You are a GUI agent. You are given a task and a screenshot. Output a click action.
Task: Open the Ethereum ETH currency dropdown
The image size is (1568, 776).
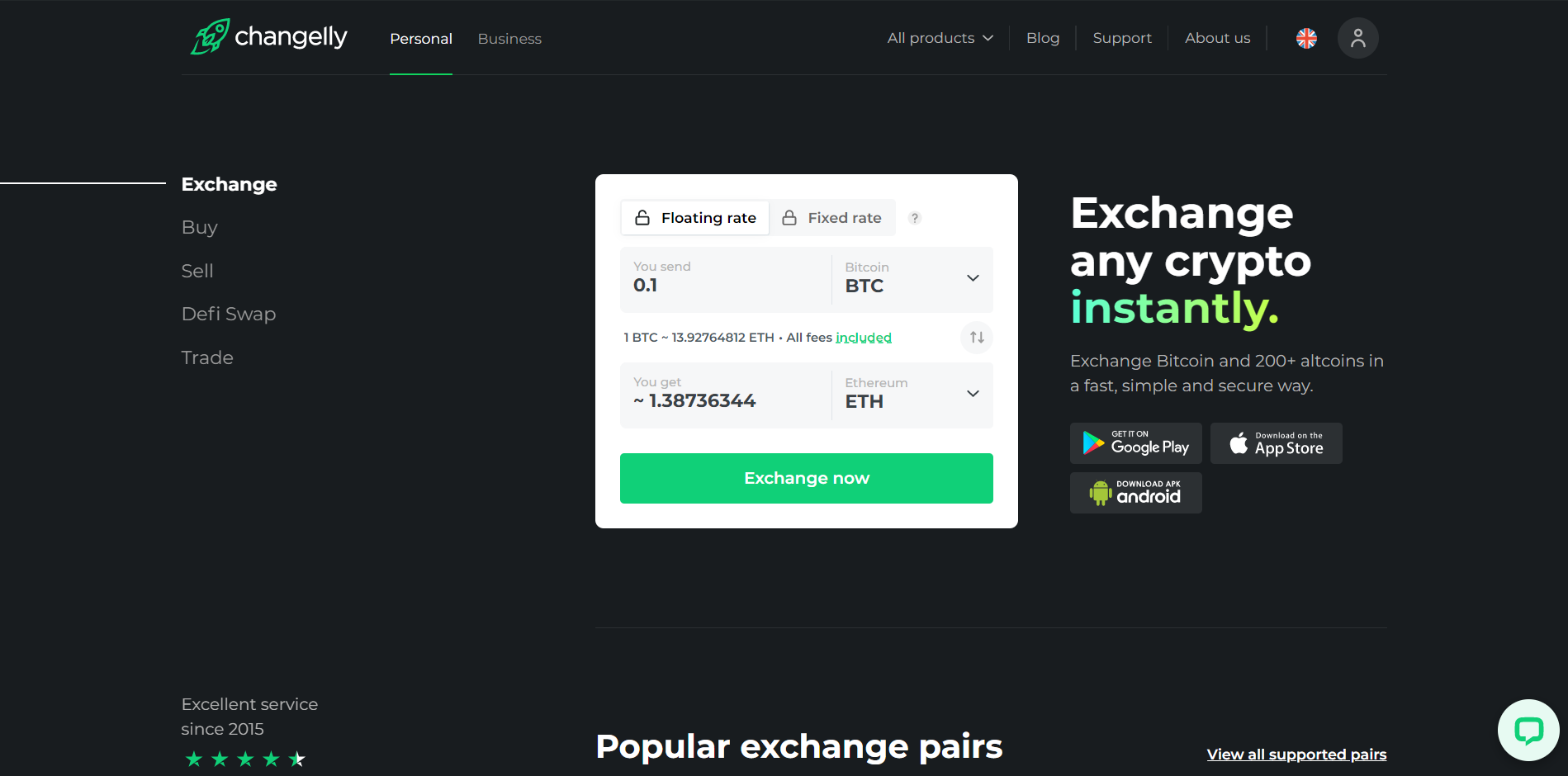pyautogui.click(x=912, y=395)
